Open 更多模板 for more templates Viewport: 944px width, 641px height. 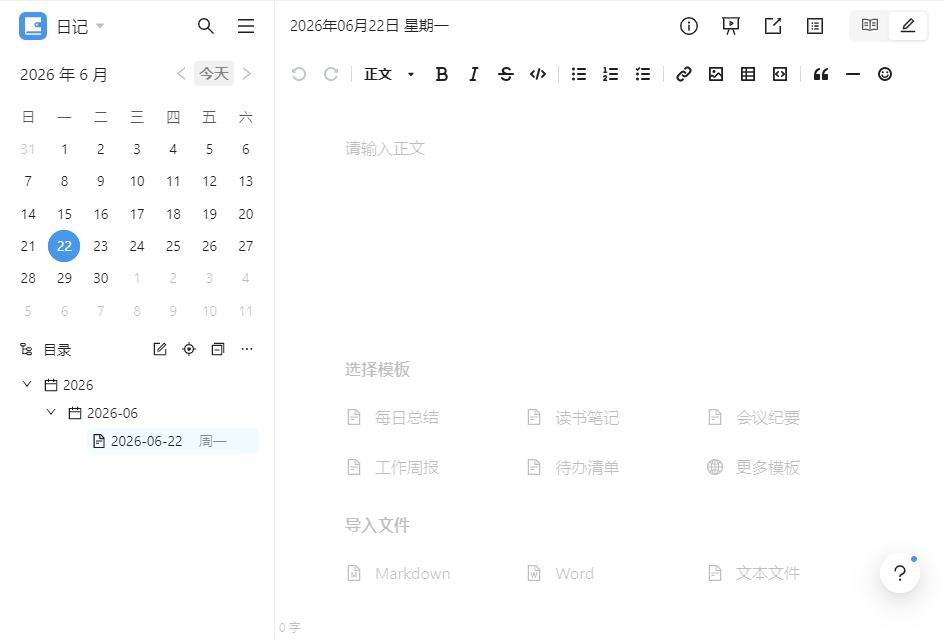[753, 467]
